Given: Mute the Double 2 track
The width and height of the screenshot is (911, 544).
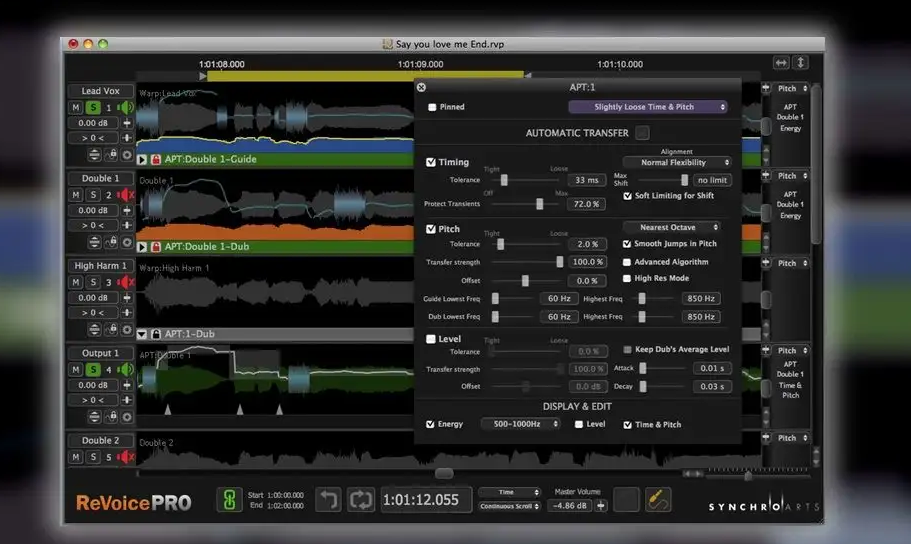Looking at the screenshot, I should (x=76, y=457).
